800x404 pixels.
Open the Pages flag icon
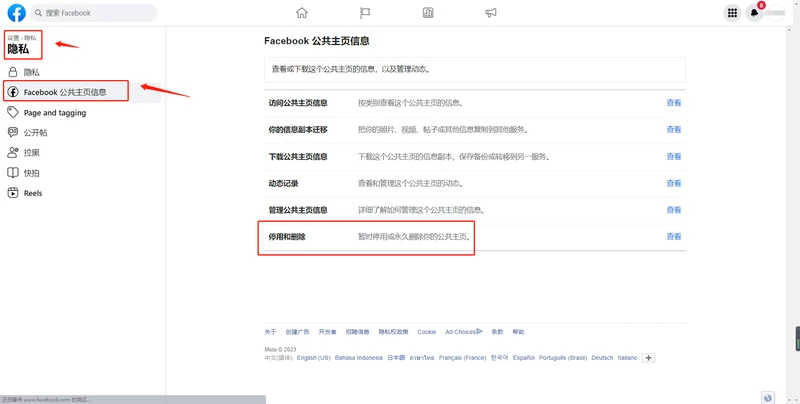pyautogui.click(x=365, y=13)
